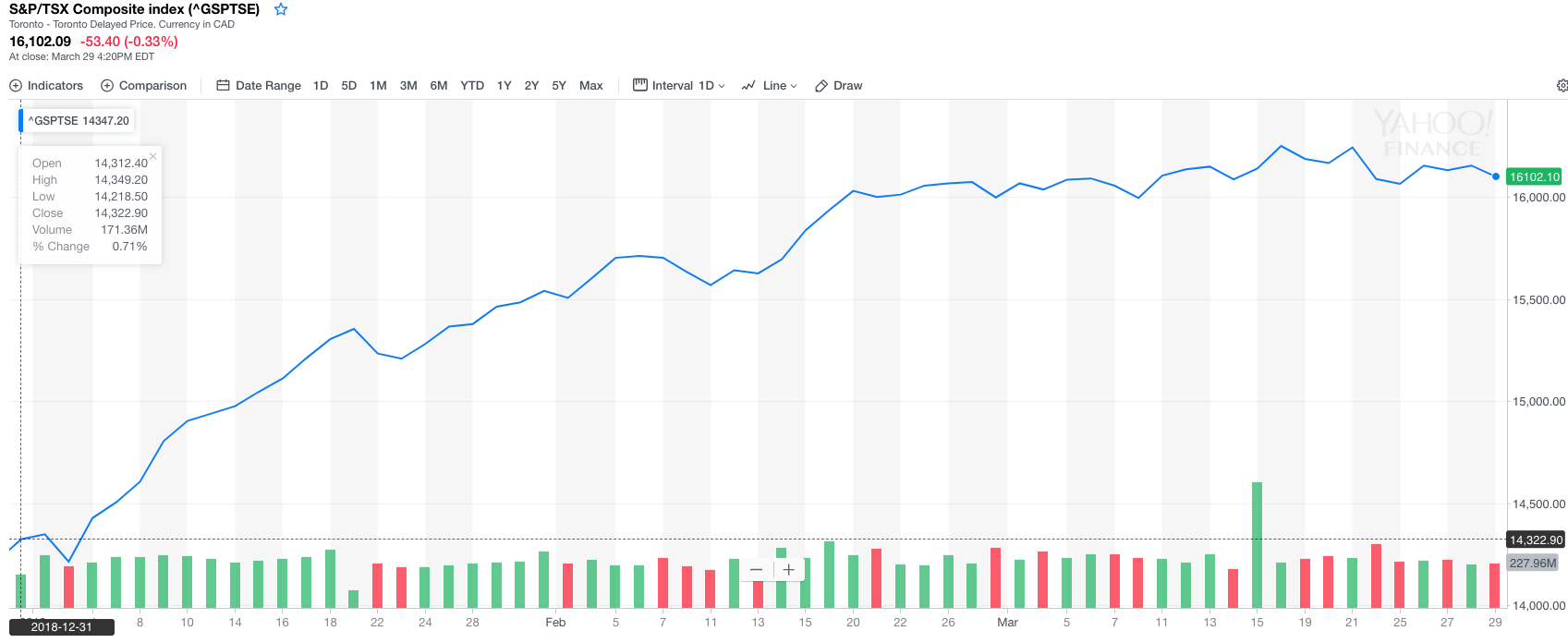This screenshot has width=1568, height=643.
Task: Zoom out with the minus button
Action: [757, 570]
